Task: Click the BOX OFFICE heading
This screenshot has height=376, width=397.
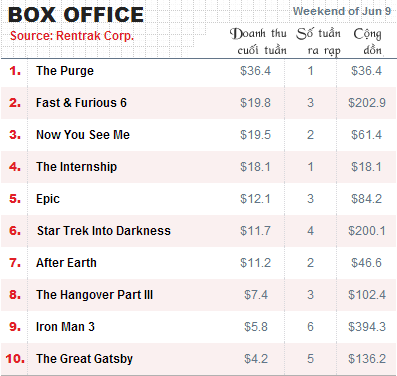Action: point(76,15)
